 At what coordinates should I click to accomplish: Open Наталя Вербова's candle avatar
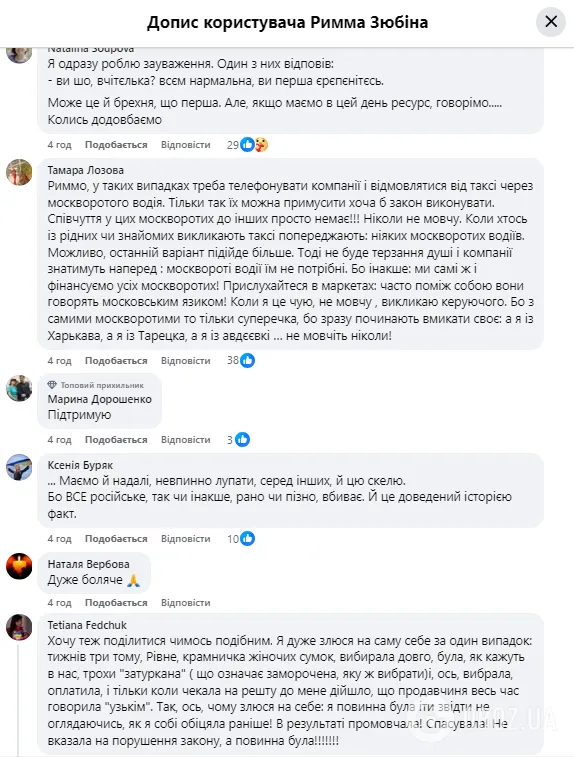[x=19, y=566]
